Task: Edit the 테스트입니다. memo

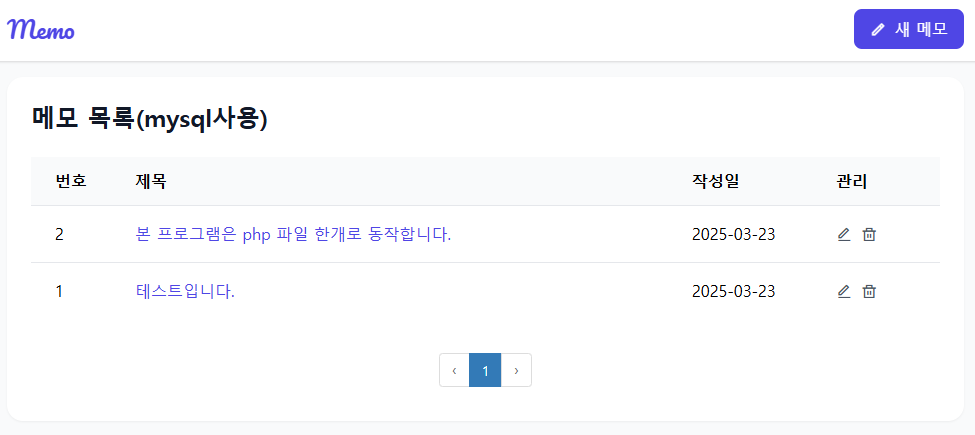Action: [843, 291]
